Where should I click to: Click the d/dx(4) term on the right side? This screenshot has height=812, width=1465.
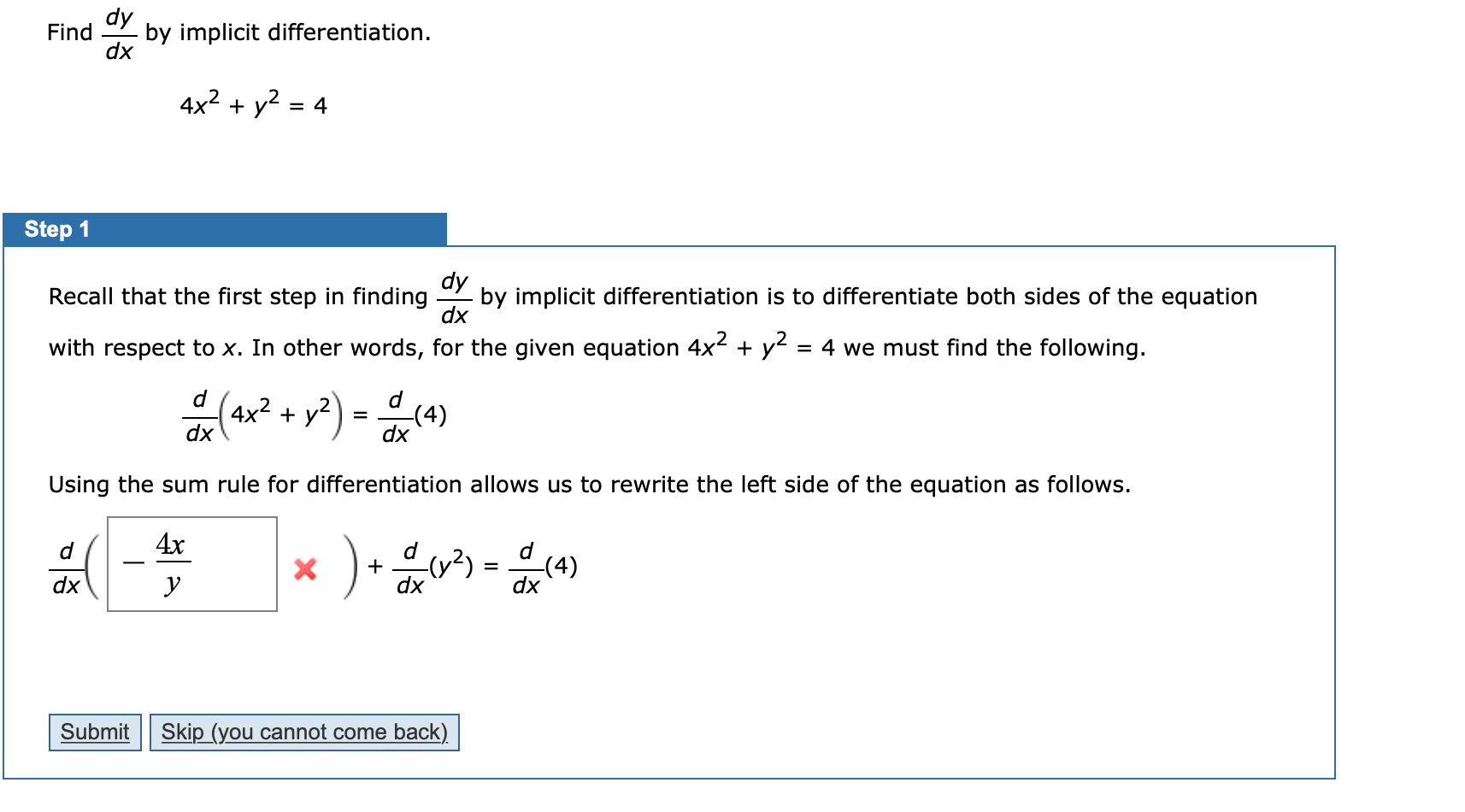(x=544, y=566)
